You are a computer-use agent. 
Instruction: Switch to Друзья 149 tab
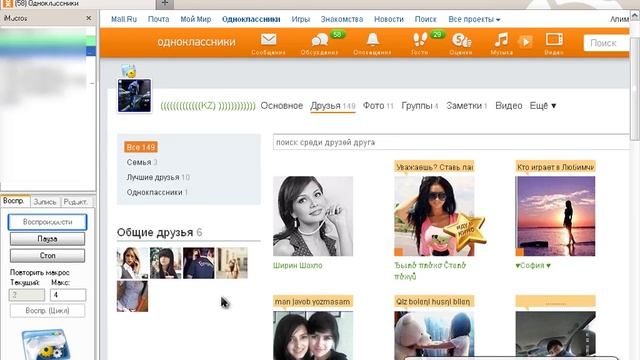click(x=333, y=106)
